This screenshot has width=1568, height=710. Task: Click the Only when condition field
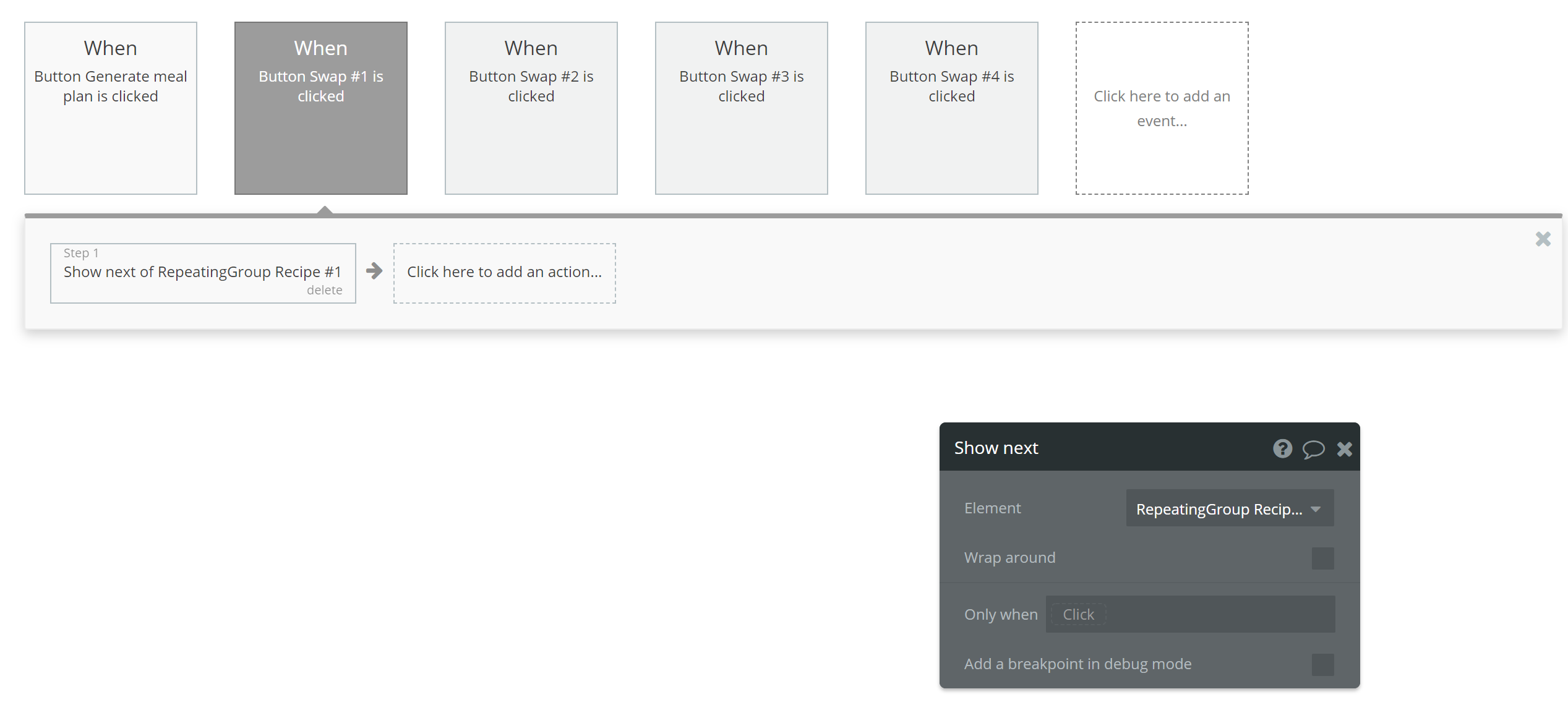click(x=1190, y=614)
